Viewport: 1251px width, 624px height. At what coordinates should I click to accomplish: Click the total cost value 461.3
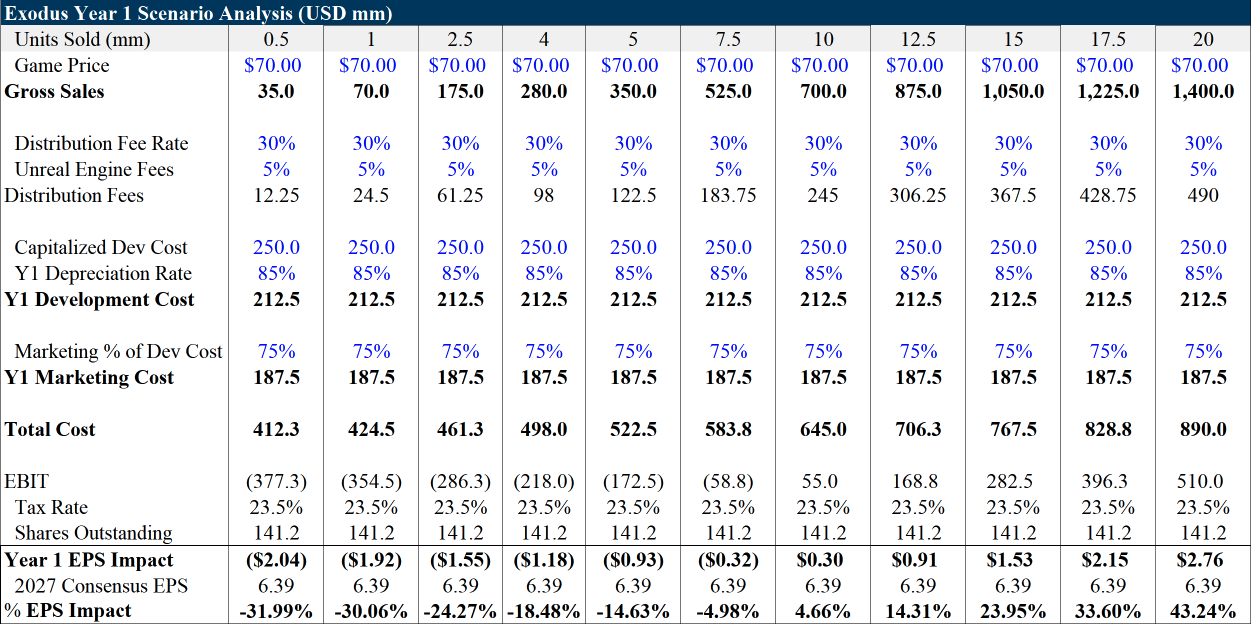tap(460, 429)
